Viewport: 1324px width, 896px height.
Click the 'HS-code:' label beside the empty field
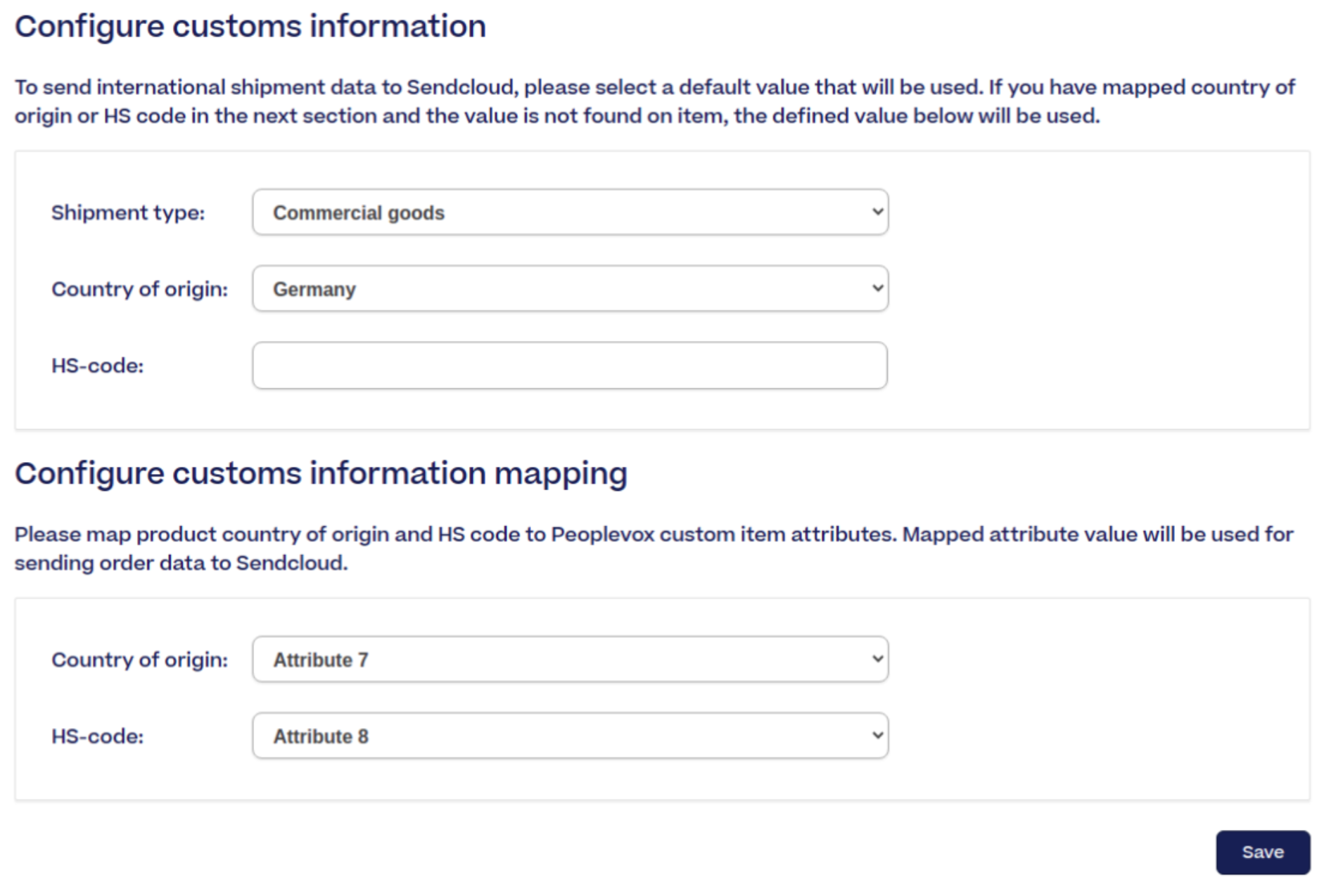click(97, 366)
